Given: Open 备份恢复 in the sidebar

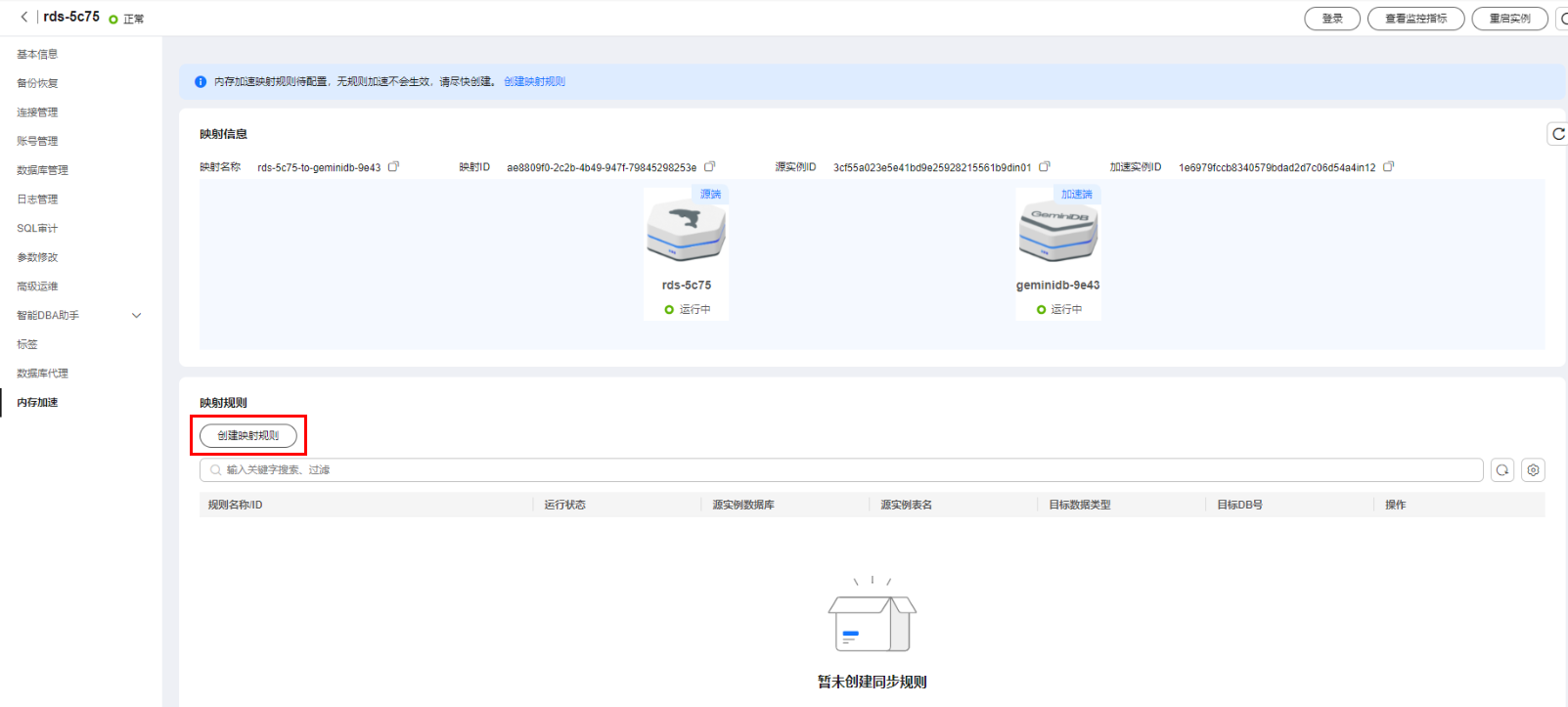Looking at the screenshot, I should coord(37,83).
